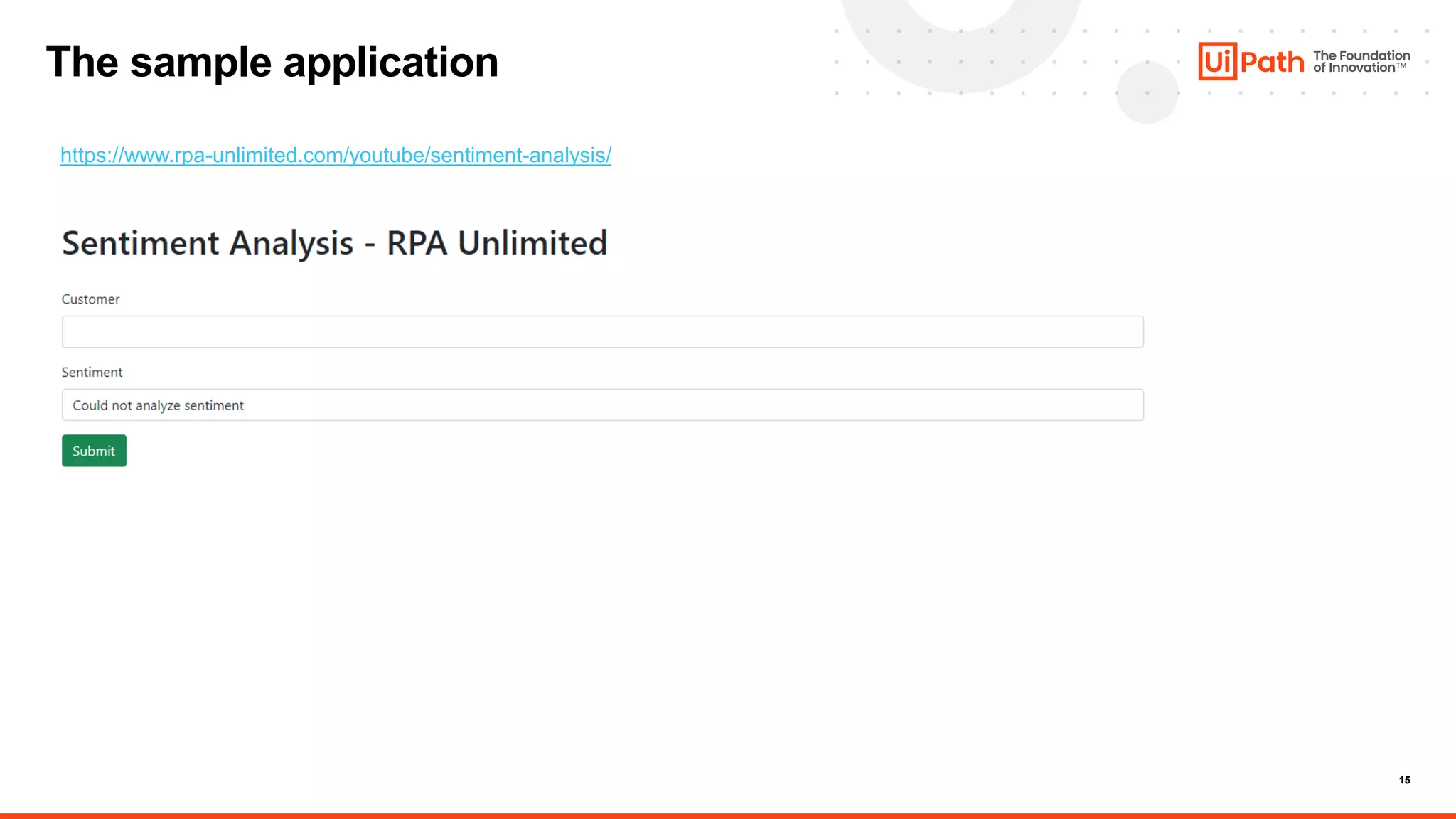Image resolution: width=1456 pixels, height=819 pixels.
Task: Click the green Submit button
Action: pyautogui.click(x=94, y=451)
